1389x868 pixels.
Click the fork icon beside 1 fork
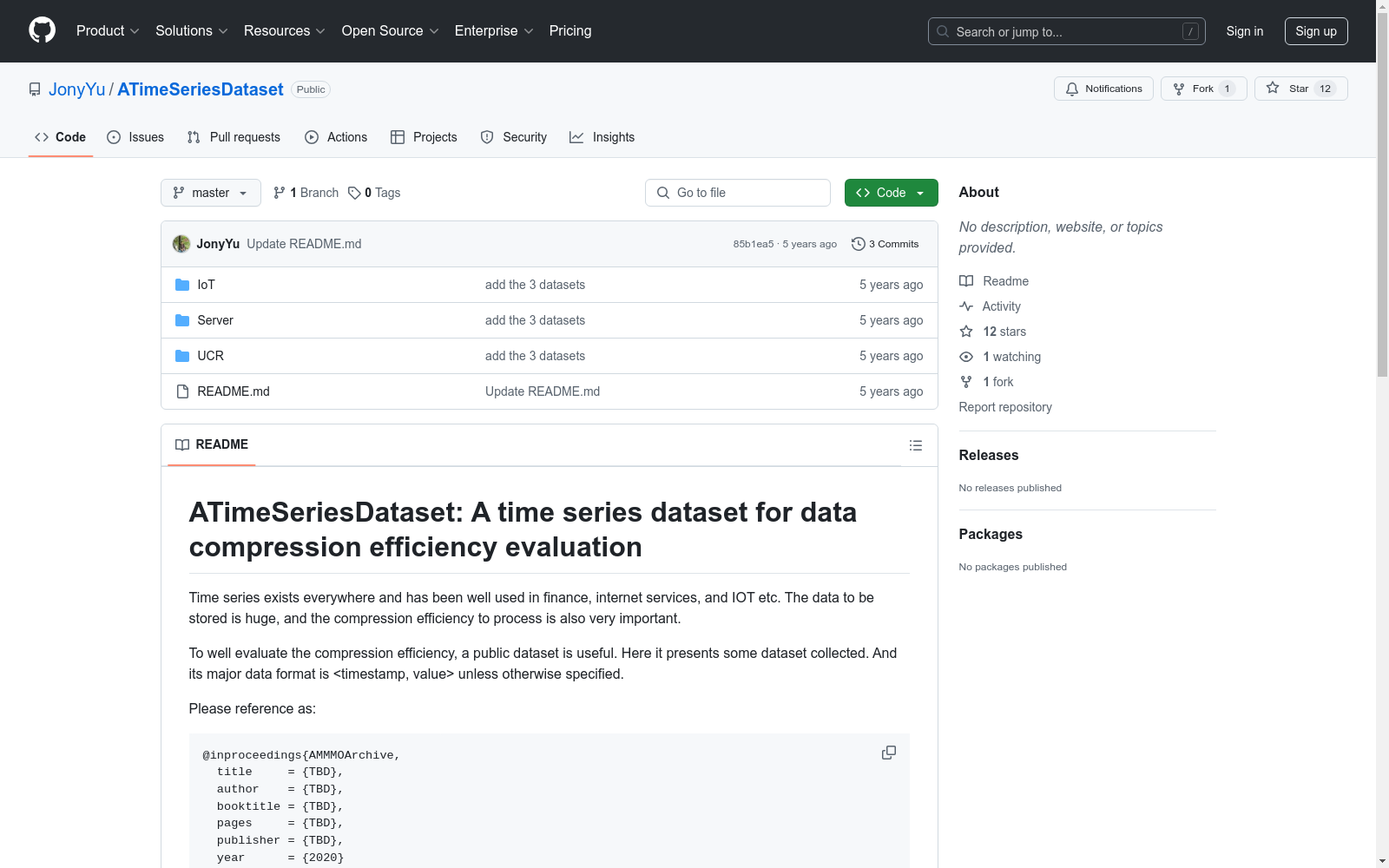pyautogui.click(x=966, y=382)
